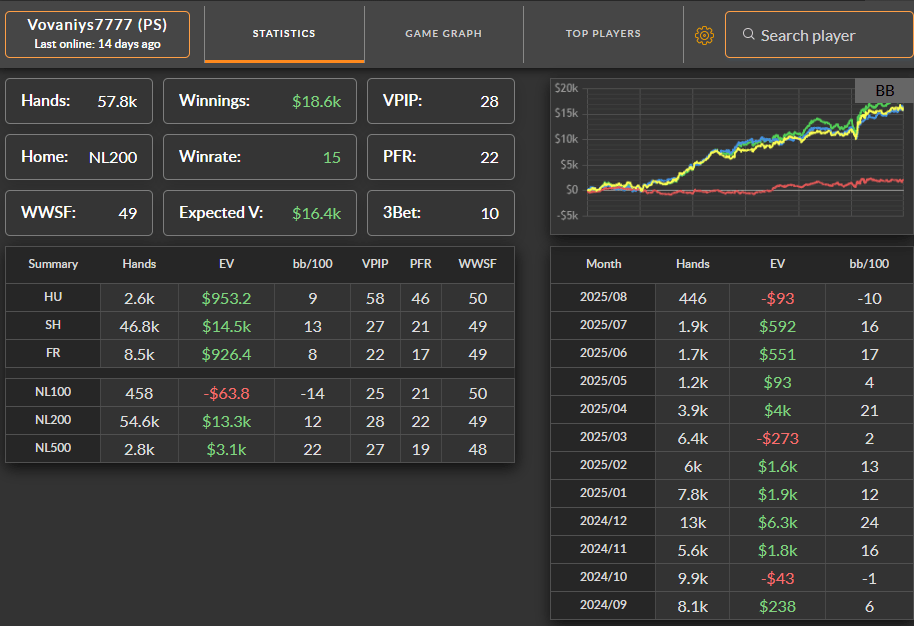Sort by bb/100 column in Summary table
Viewport: 914px width, 626px height.
(312, 264)
